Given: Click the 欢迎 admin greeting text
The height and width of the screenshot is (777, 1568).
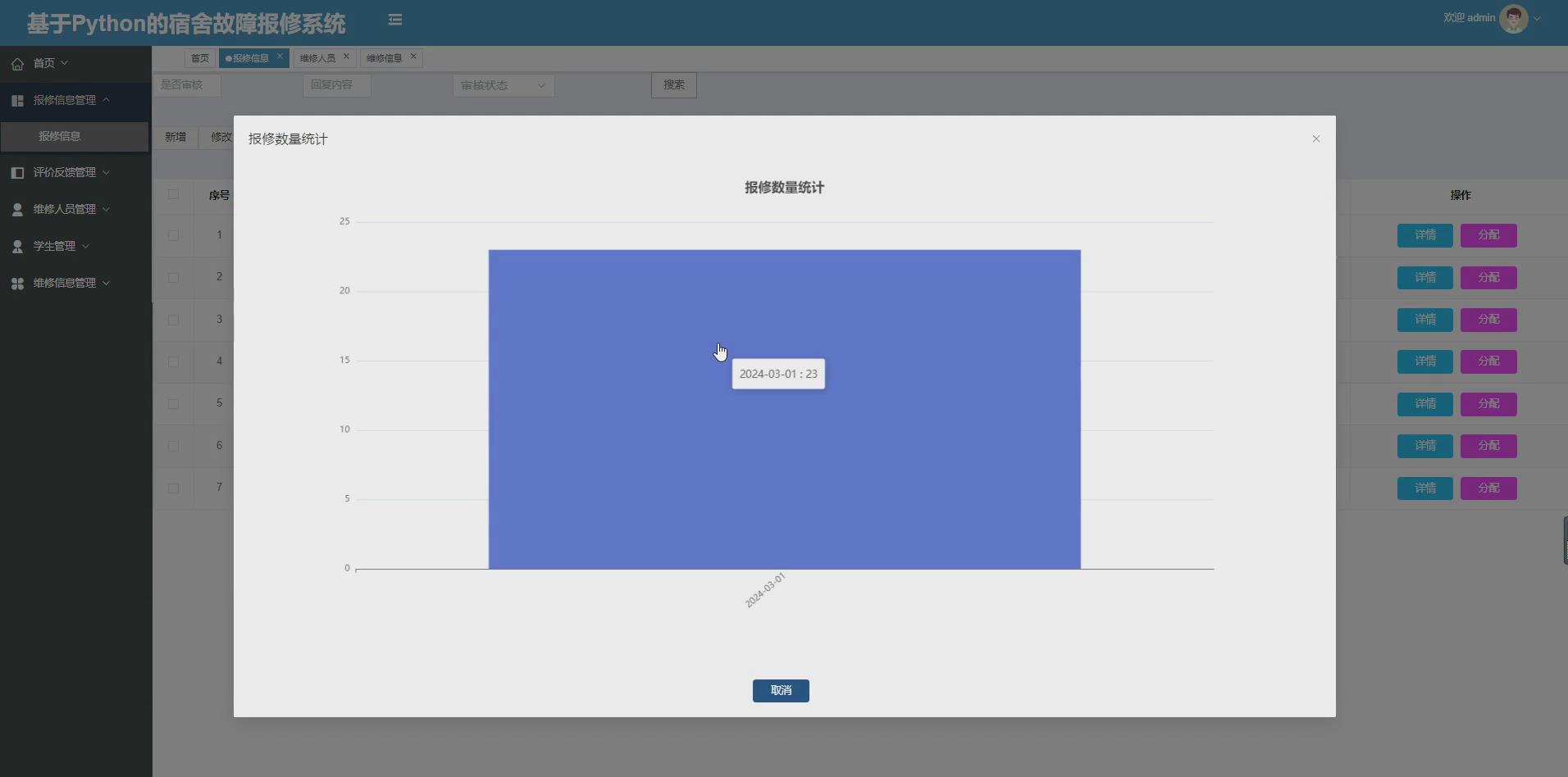Looking at the screenshot, I should [1469, 18].
